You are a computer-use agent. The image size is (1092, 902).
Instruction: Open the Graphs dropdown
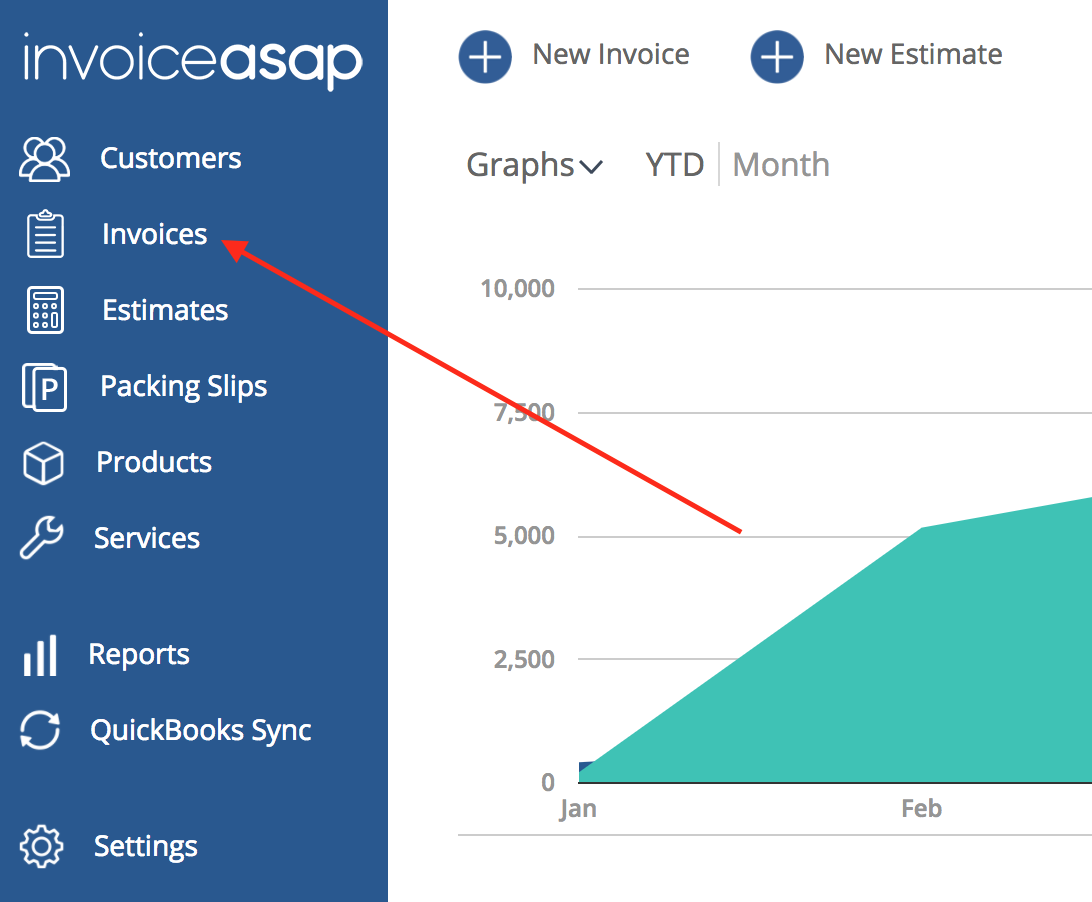[x=520, y=165]
